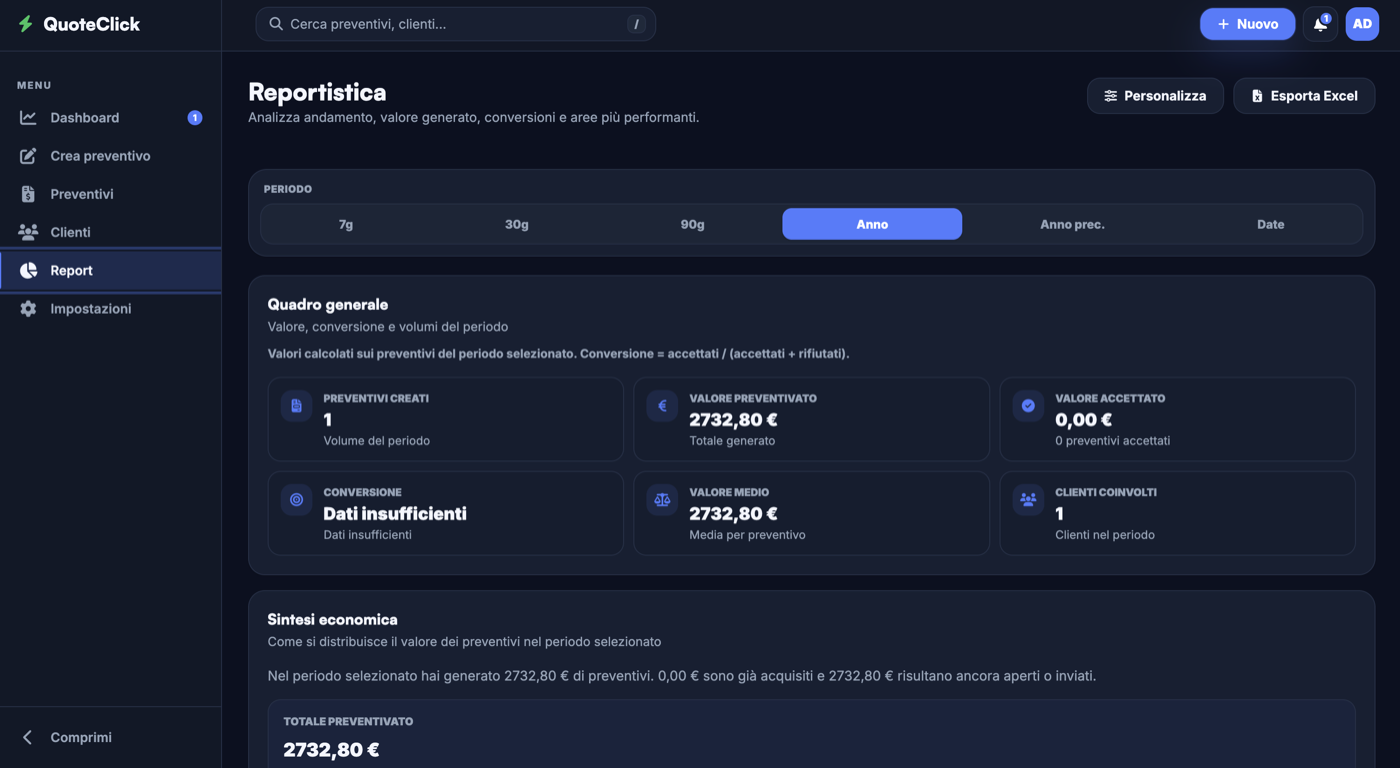Click the Conversione target icon
The height and width of the screenshot is (768, 1400).
tap(296, 500)
